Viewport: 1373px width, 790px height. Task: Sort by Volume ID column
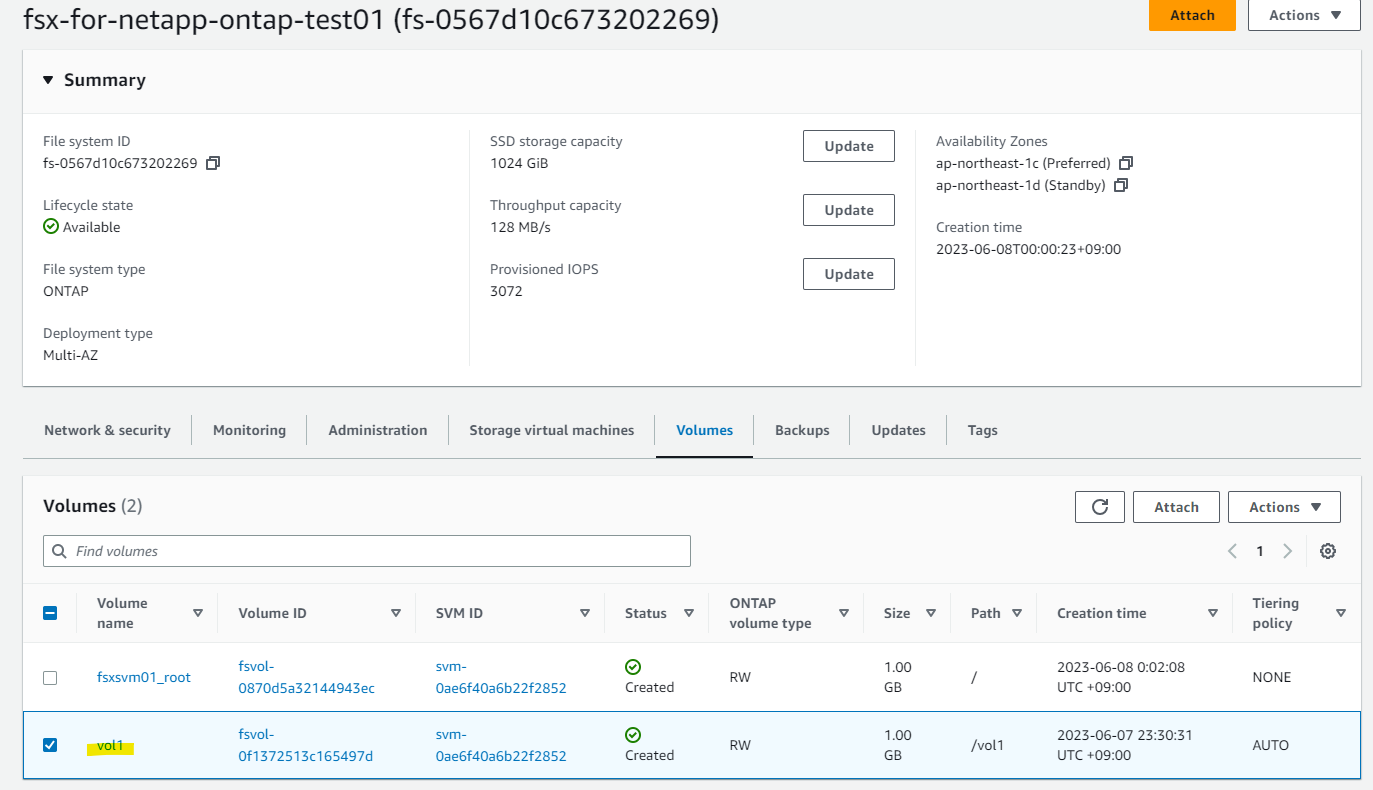pos(396,613)
